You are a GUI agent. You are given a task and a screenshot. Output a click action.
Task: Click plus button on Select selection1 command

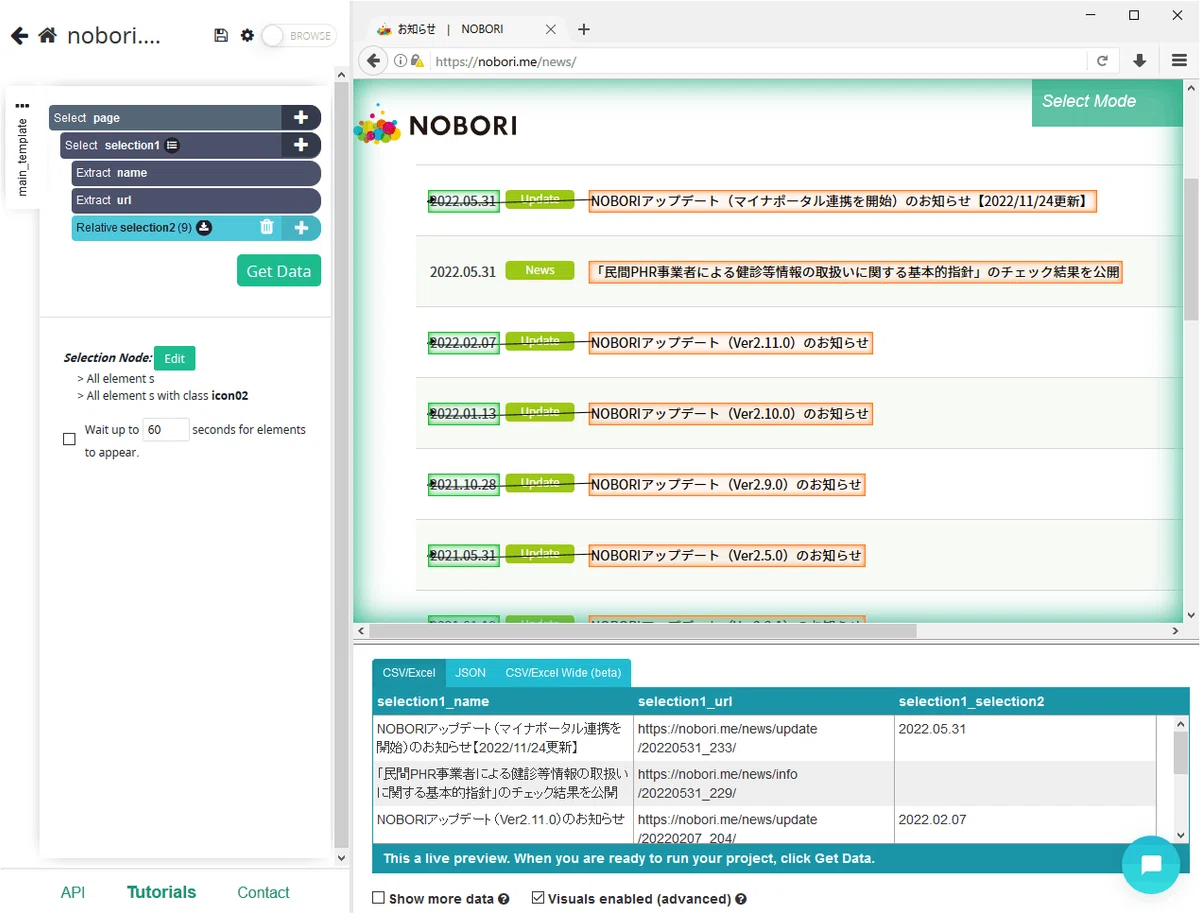click(300, 145)
